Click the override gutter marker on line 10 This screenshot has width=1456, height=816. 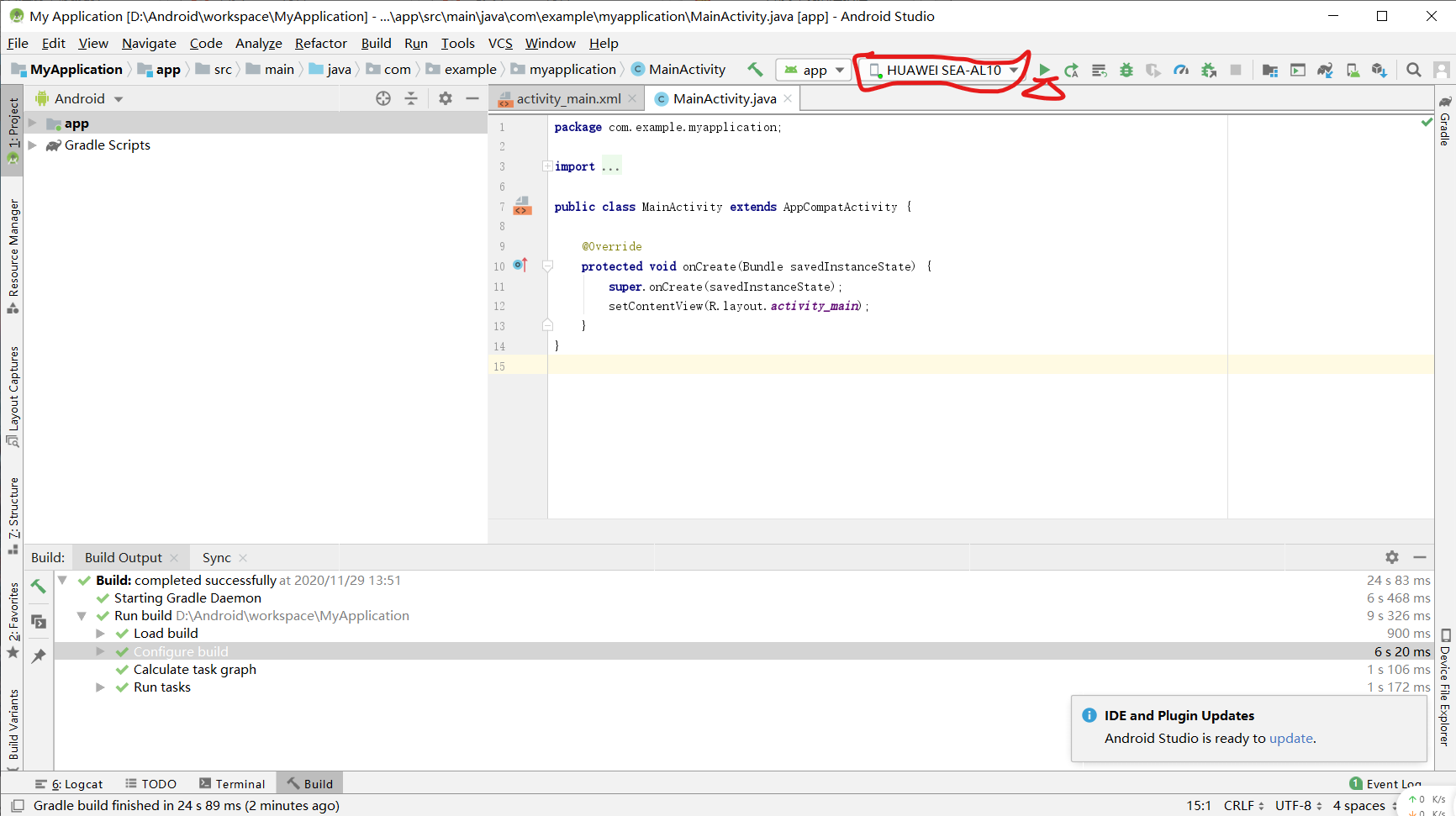click(x=520, y=266)
